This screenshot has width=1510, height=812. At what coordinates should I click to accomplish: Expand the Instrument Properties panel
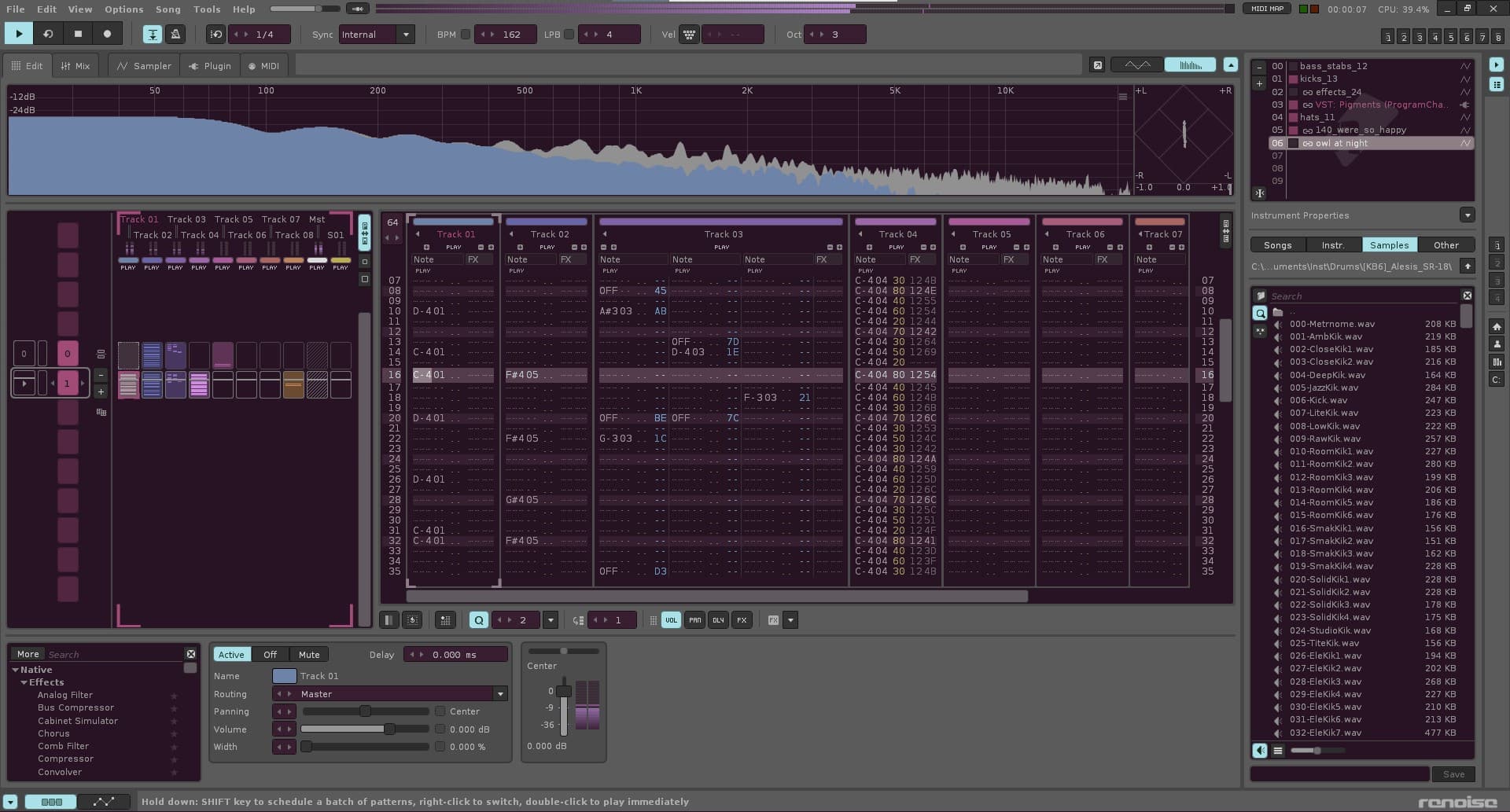pos(1467,215)
